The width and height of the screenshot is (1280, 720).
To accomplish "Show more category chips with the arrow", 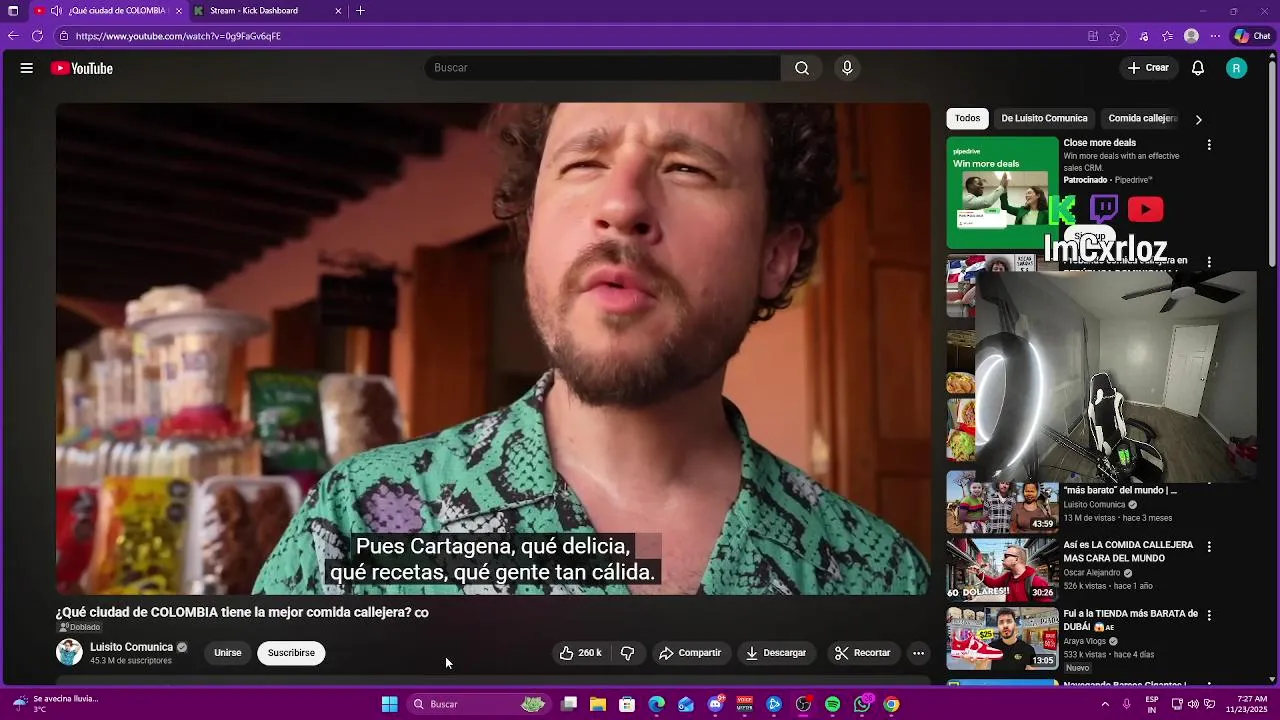I will [x=1198, y=119].
